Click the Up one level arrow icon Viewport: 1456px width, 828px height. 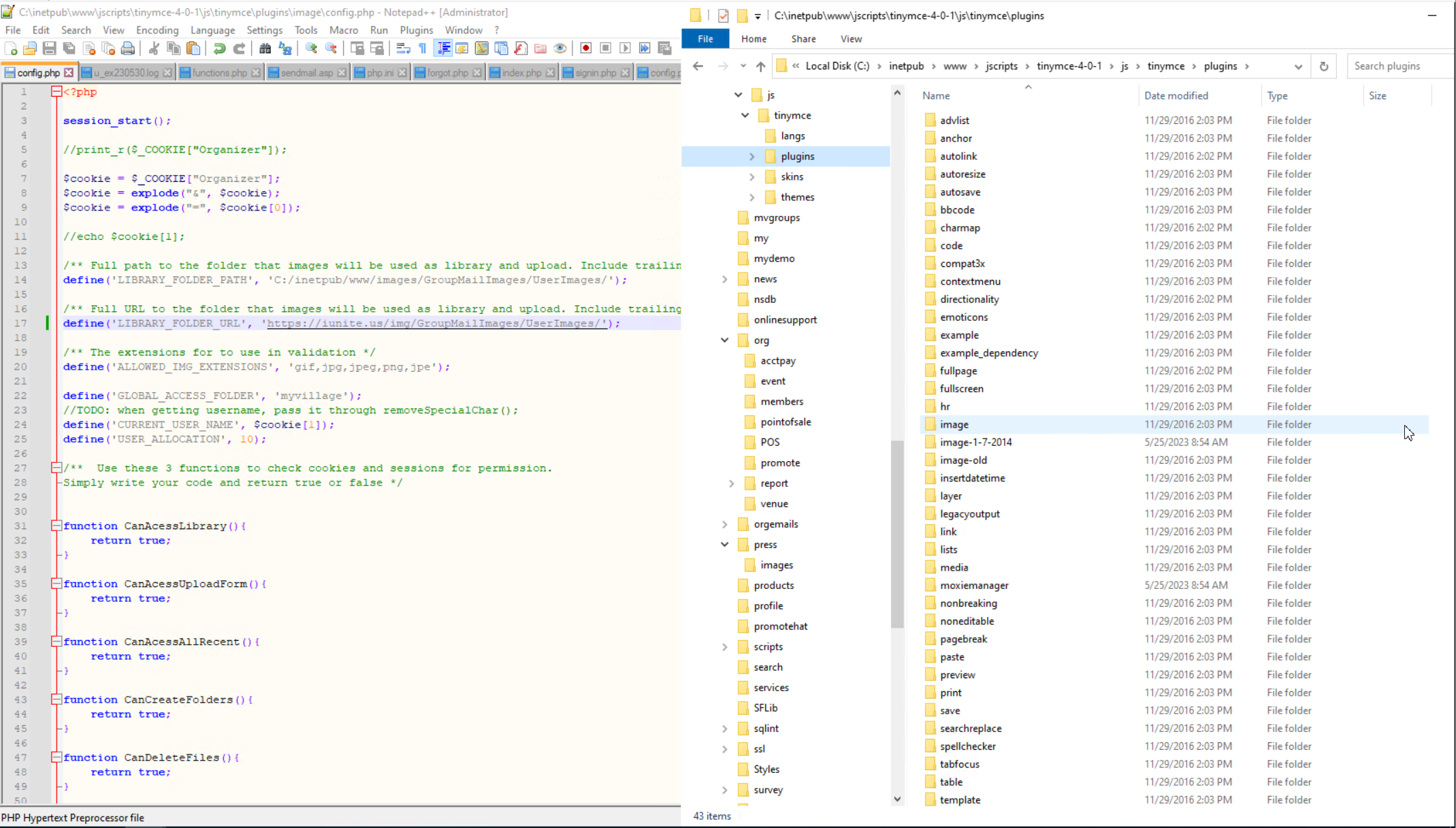tap(760, 66)
